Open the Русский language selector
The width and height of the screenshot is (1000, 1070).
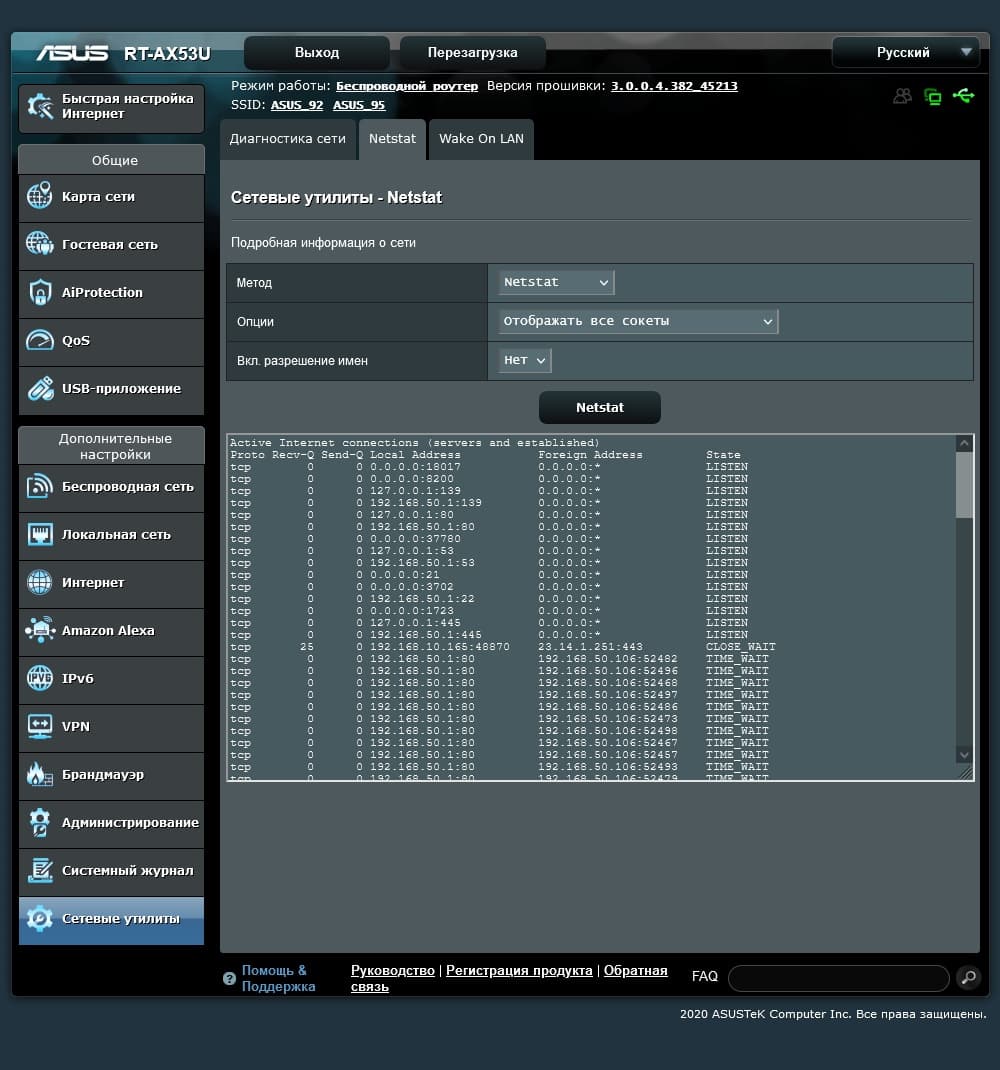point(905,53)
